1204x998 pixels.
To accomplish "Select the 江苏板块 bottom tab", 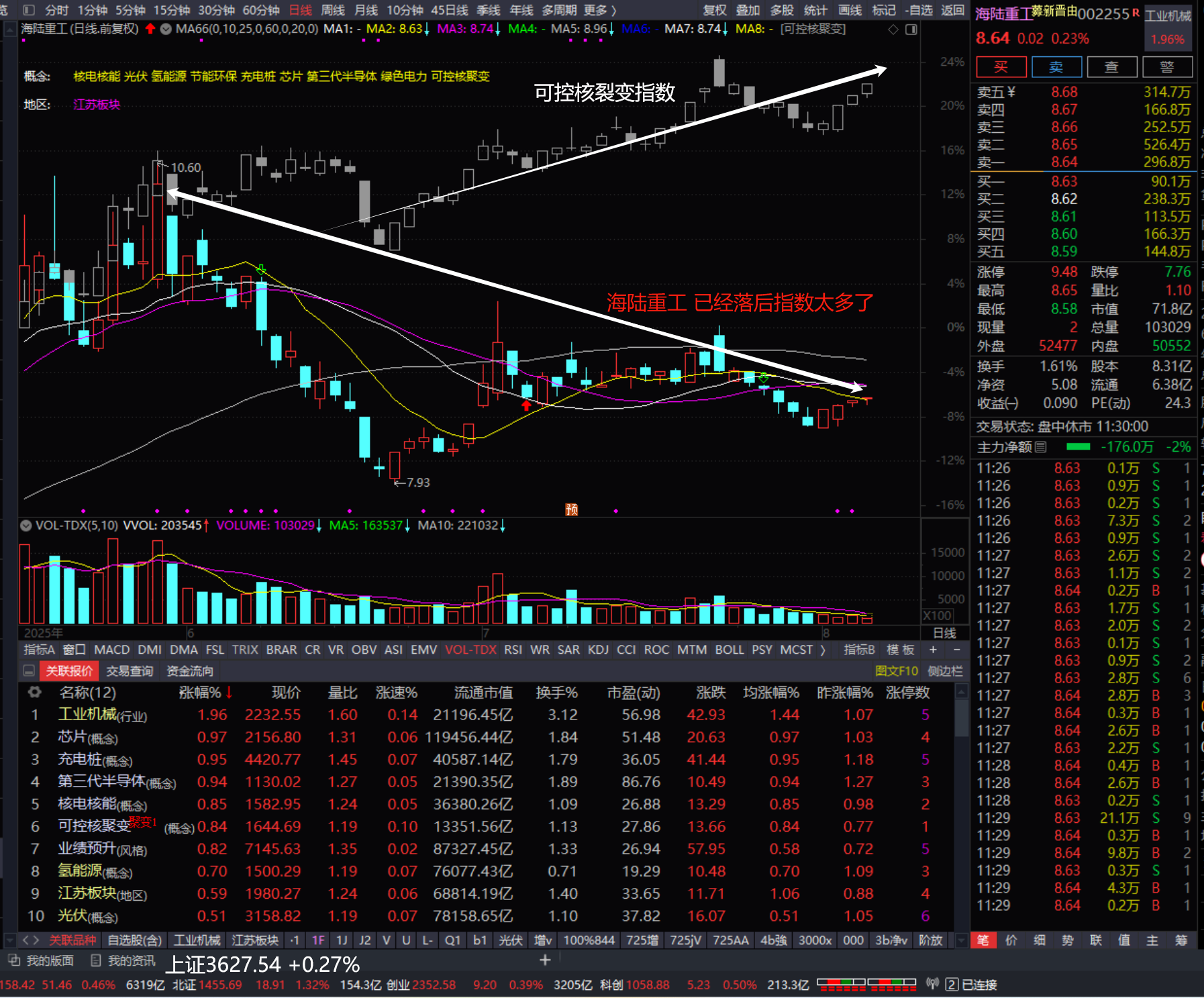I will click(x=255, y=940).
